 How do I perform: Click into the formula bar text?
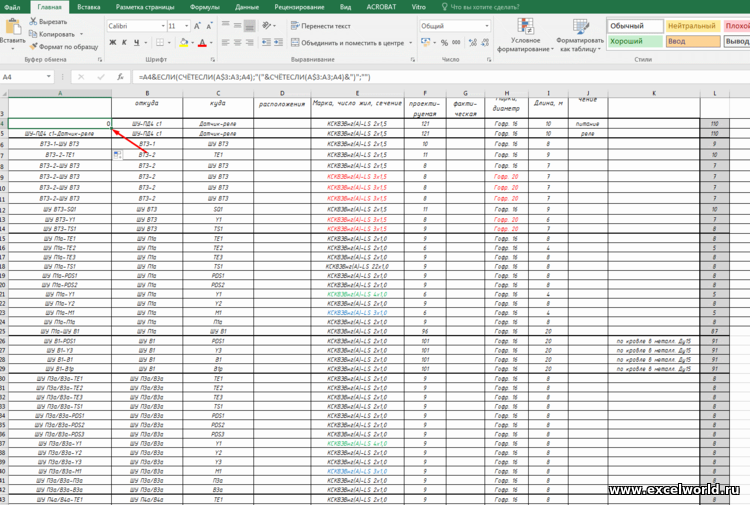click(254, 77)
